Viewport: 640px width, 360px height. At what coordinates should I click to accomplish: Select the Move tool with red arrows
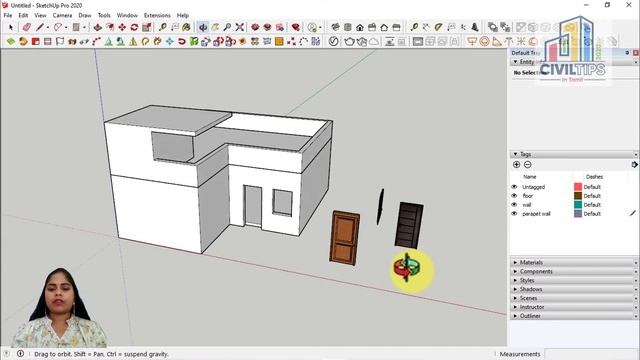coord(122,27)
